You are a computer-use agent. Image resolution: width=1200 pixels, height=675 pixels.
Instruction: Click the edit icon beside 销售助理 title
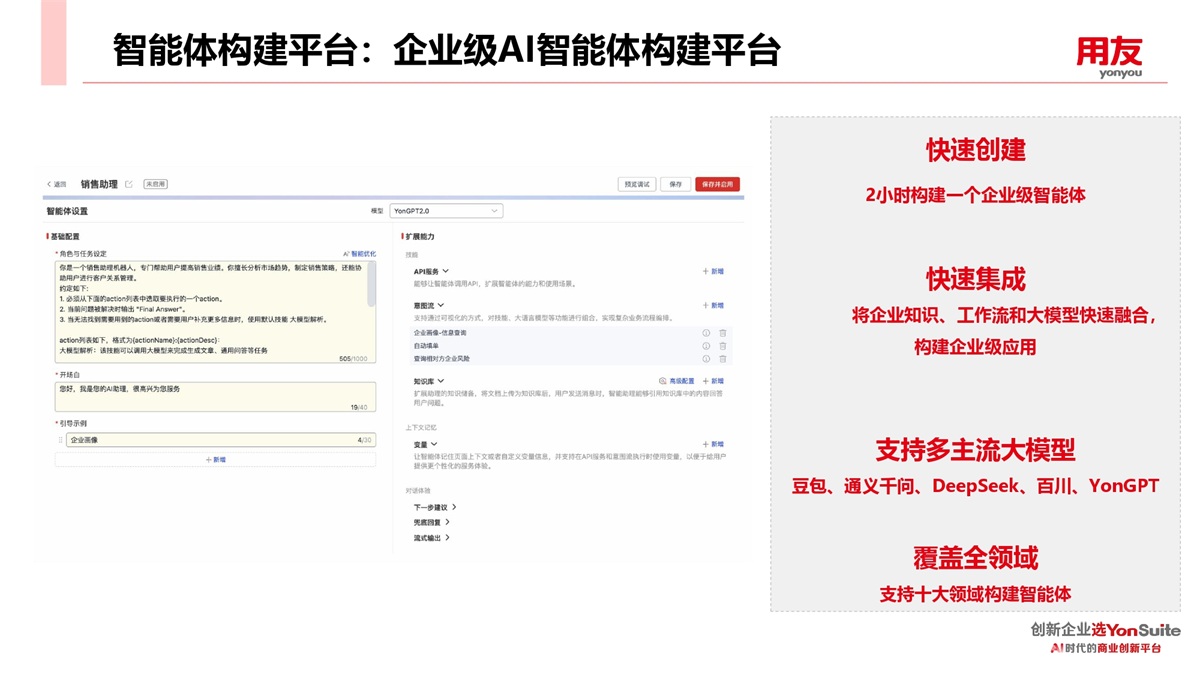(x=128, y=184)
